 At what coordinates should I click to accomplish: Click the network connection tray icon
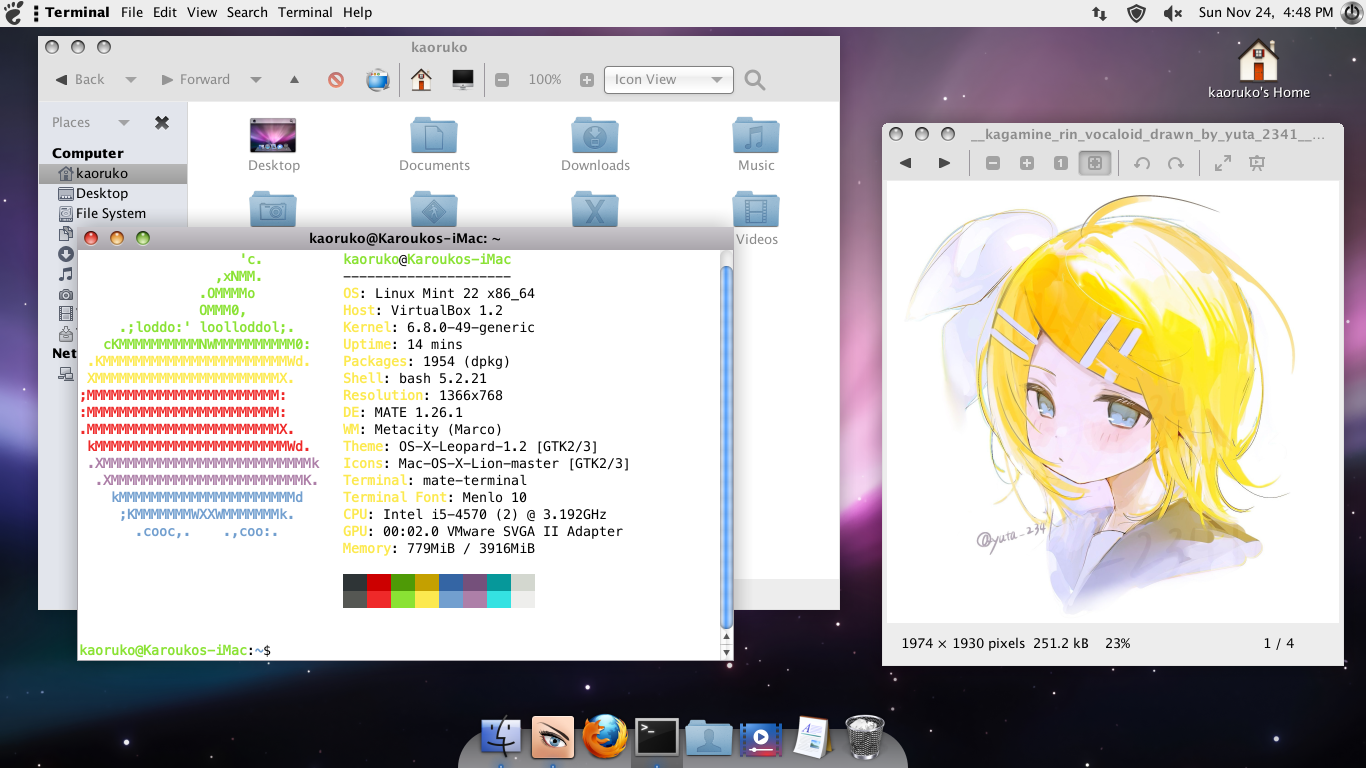1099,13
